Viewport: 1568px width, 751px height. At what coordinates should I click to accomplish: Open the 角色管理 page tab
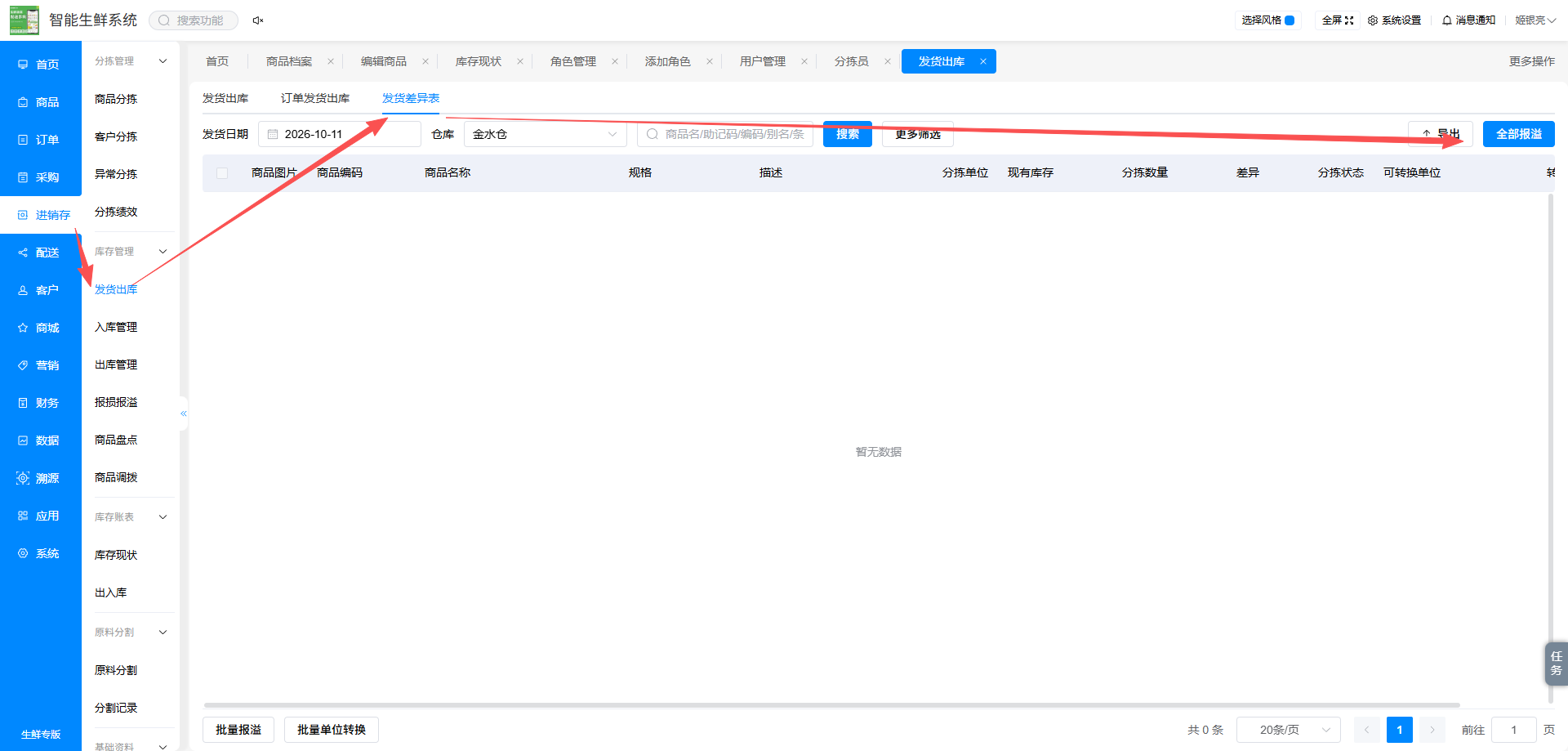(x=573, y=61)
